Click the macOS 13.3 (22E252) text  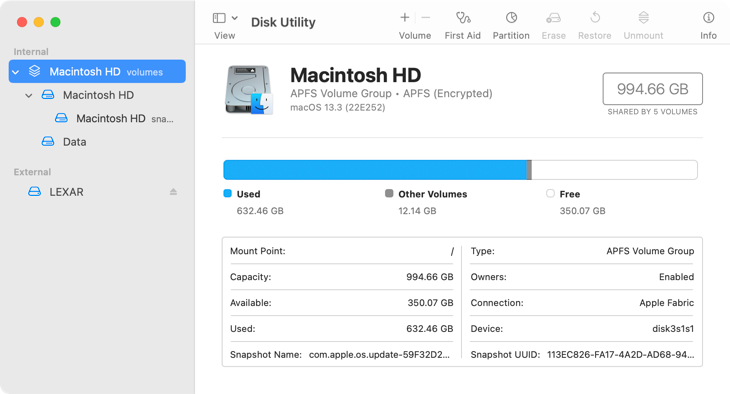point(338,108)
